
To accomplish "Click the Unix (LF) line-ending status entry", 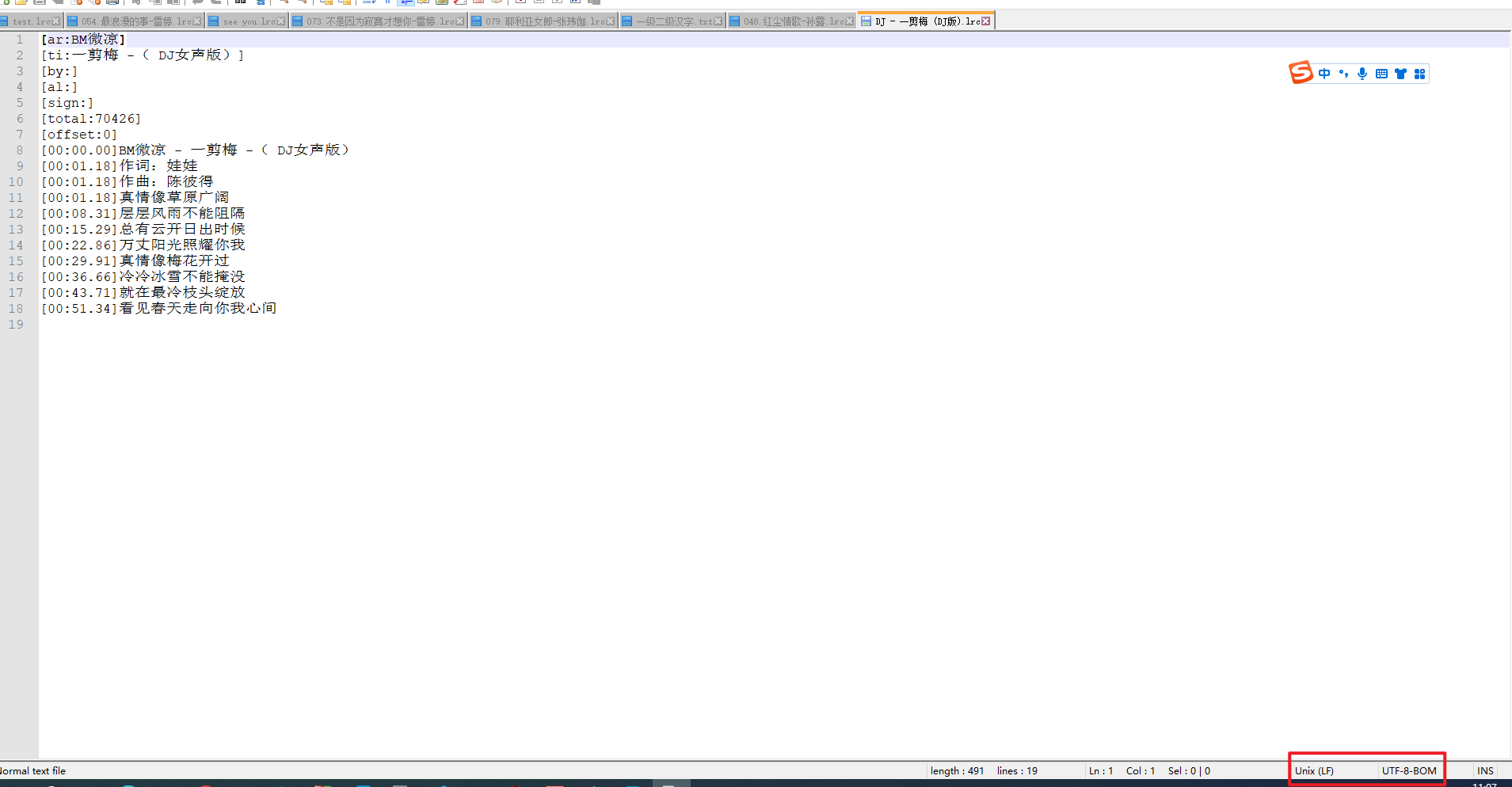I will [x=1314, y=770].
